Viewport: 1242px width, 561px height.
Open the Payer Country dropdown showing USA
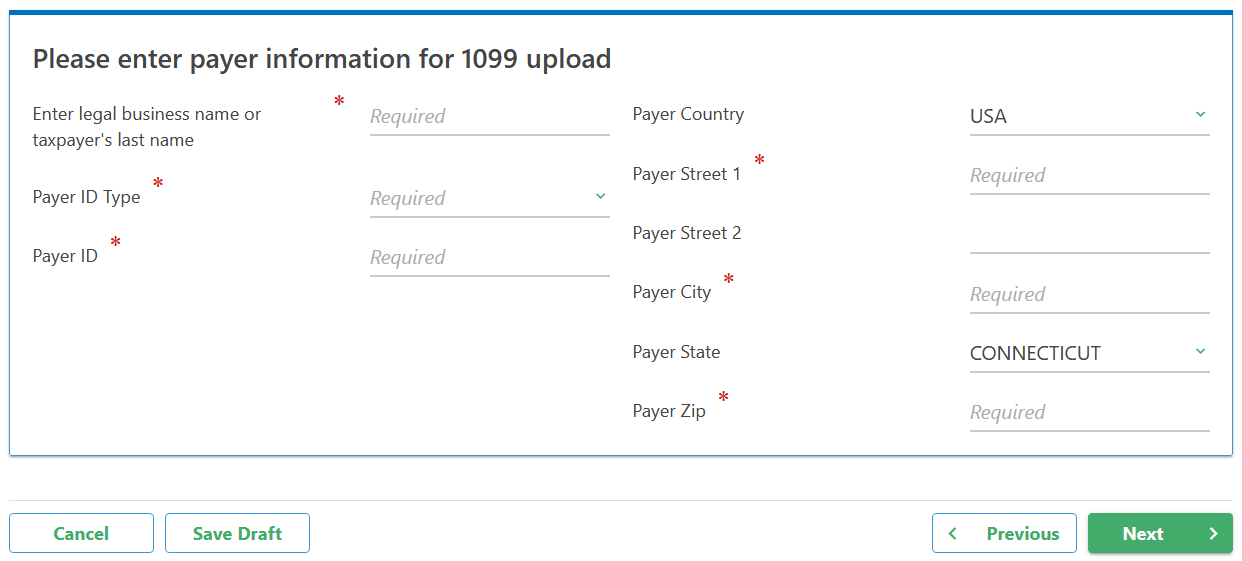coord(1080,116)
